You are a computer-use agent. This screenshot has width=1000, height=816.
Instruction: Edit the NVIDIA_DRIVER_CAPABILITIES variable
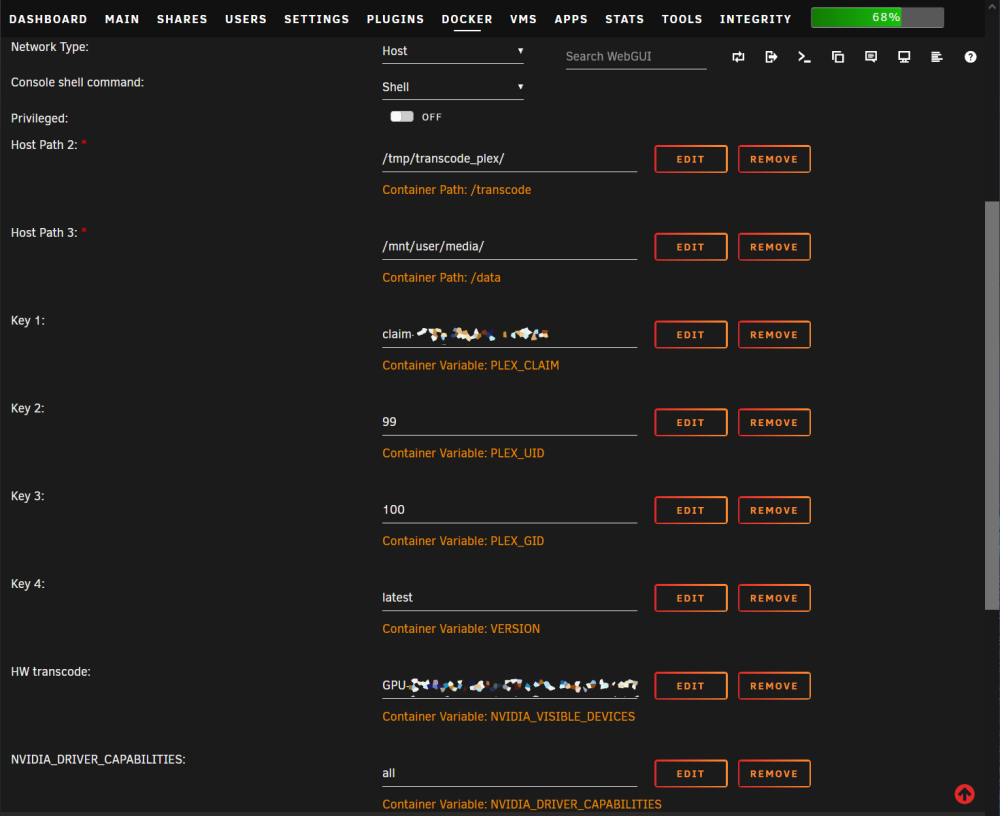[x=691, y=773]
